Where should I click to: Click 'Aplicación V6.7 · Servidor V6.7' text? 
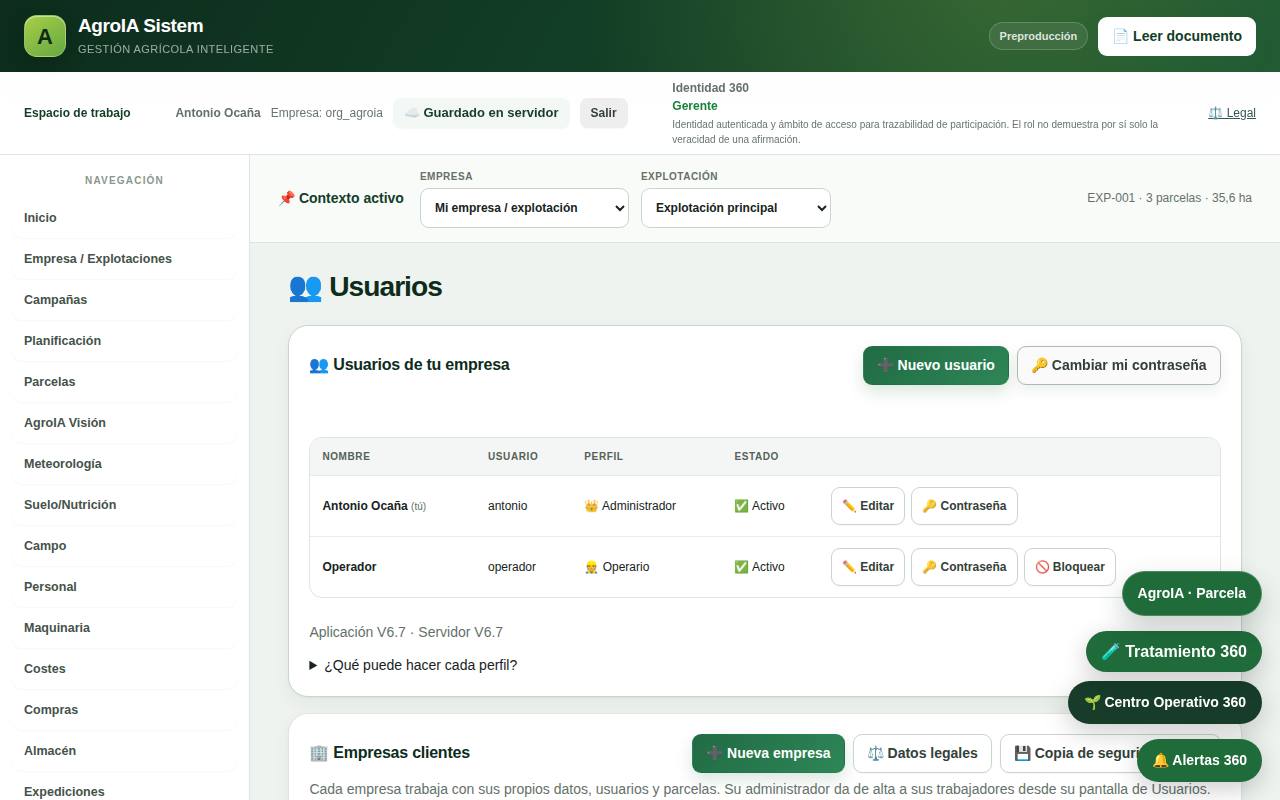coord(406,632)
